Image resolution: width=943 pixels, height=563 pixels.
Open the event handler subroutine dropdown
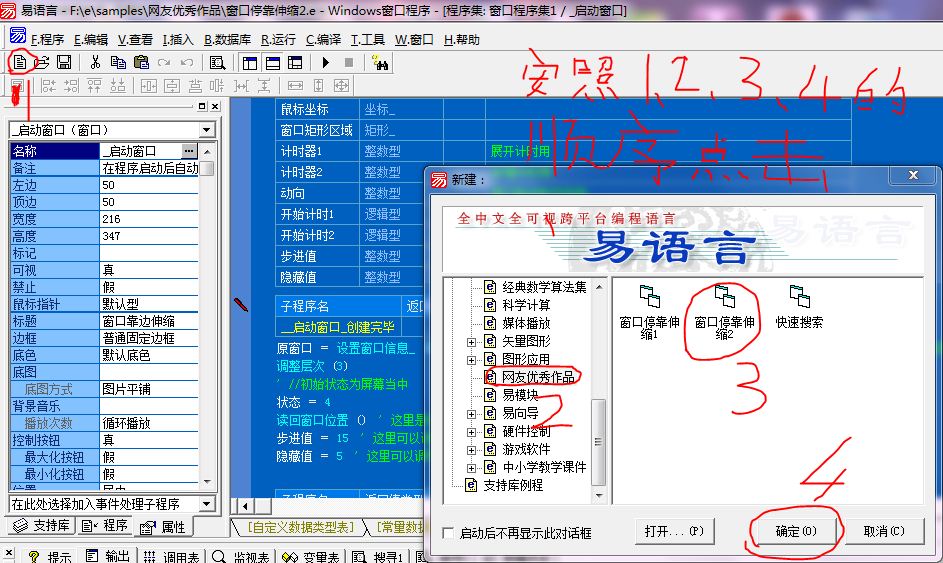click(207, 504)
